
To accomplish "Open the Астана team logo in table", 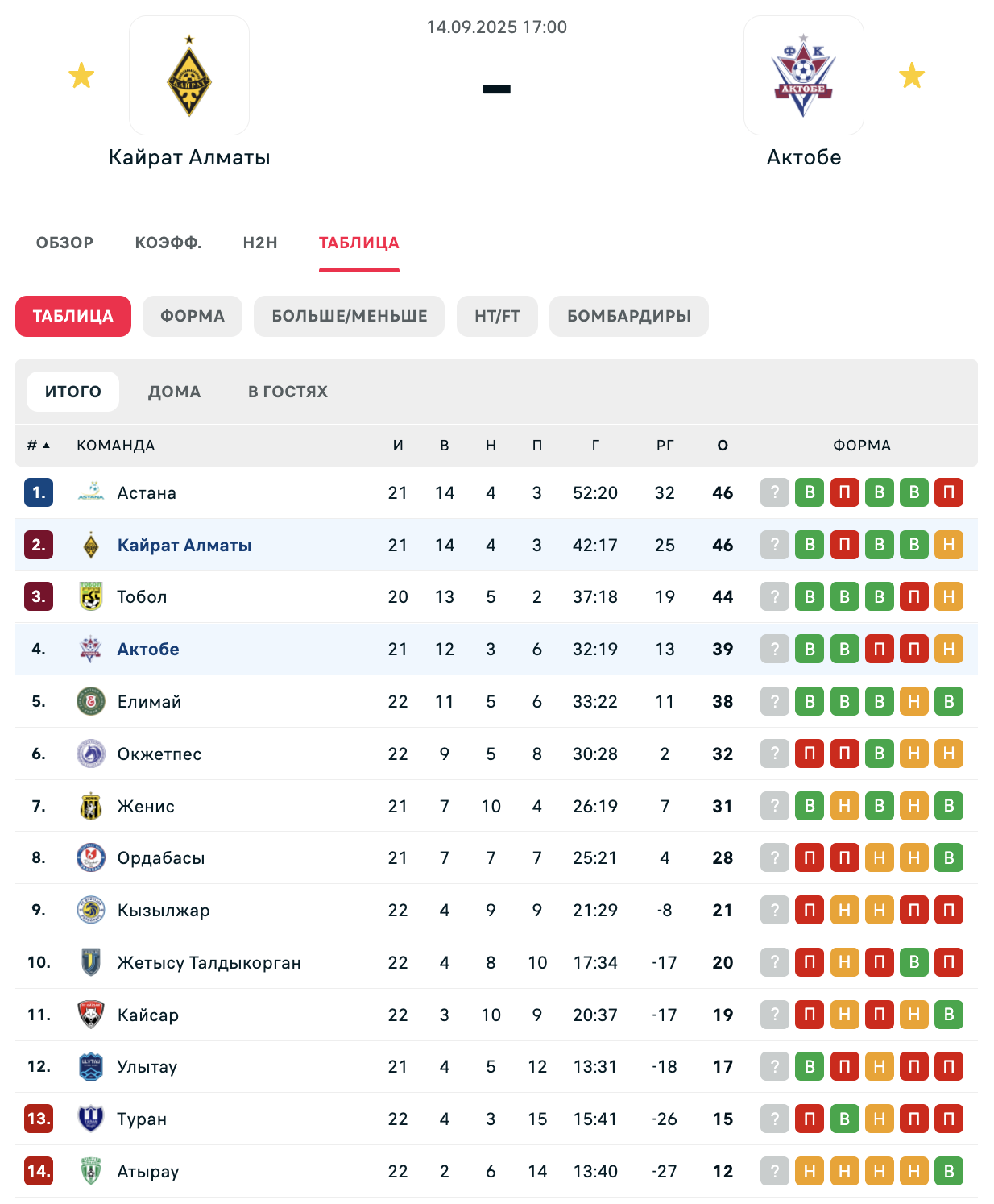I will 91,492.
